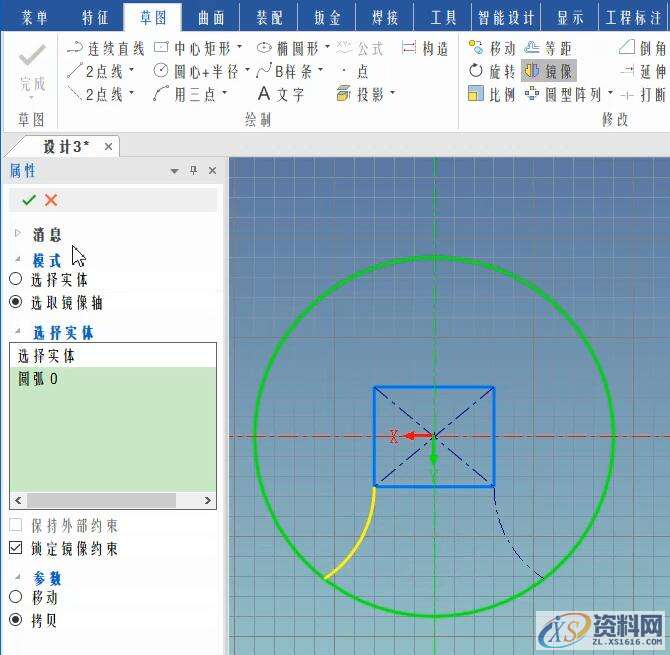
Task: Select the 倒角 chamfer tool
Action: coord(643,48)
